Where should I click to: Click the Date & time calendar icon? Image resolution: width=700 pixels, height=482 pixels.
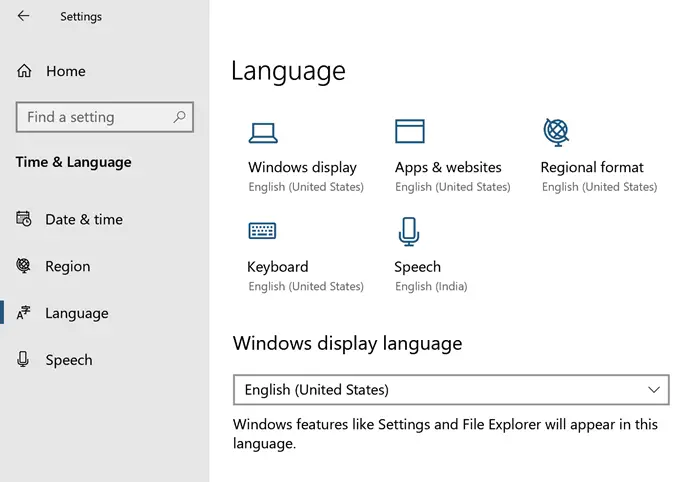tap(24, 219)
